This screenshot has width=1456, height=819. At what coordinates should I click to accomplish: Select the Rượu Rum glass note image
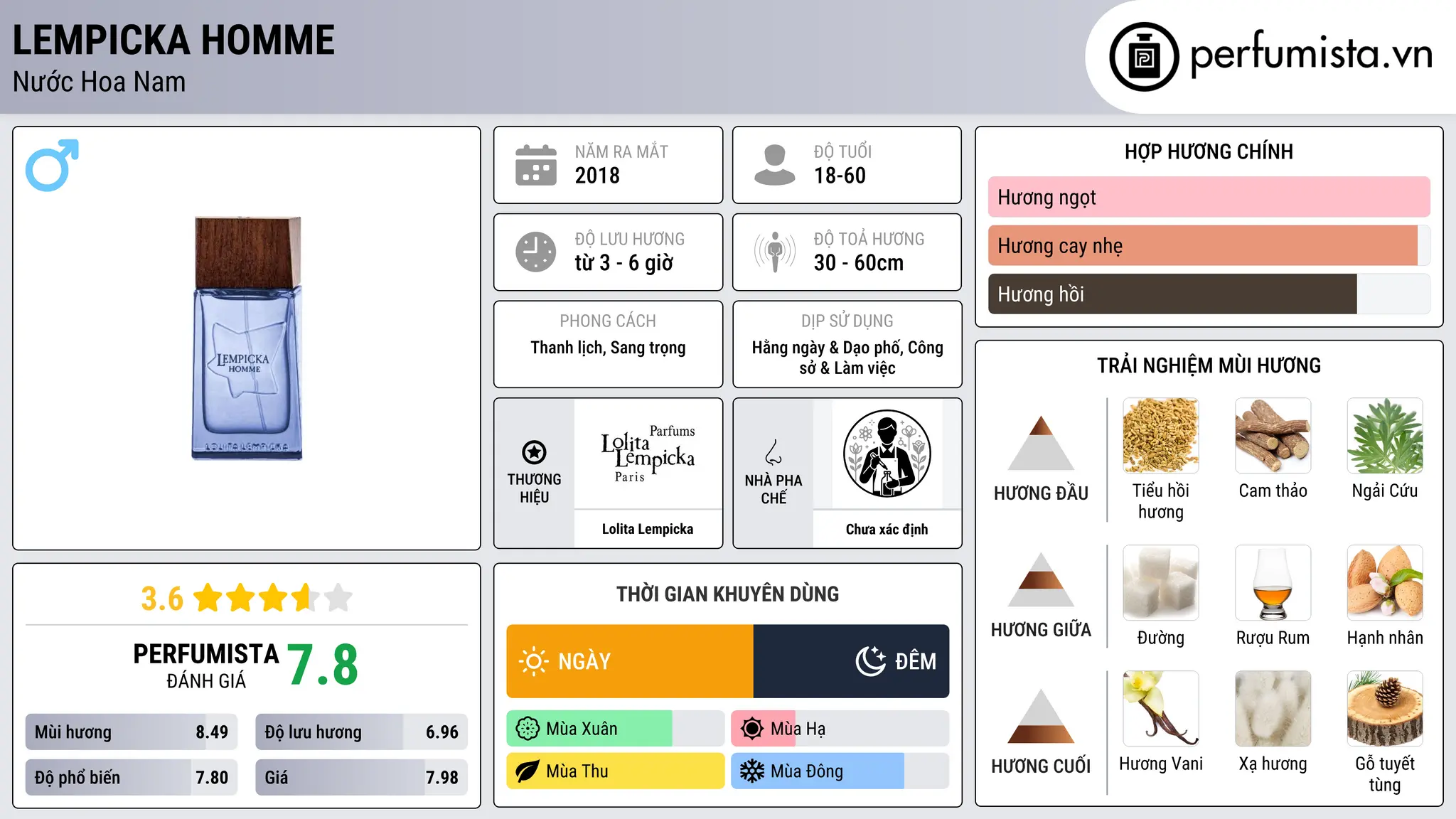click(1273, 583)
